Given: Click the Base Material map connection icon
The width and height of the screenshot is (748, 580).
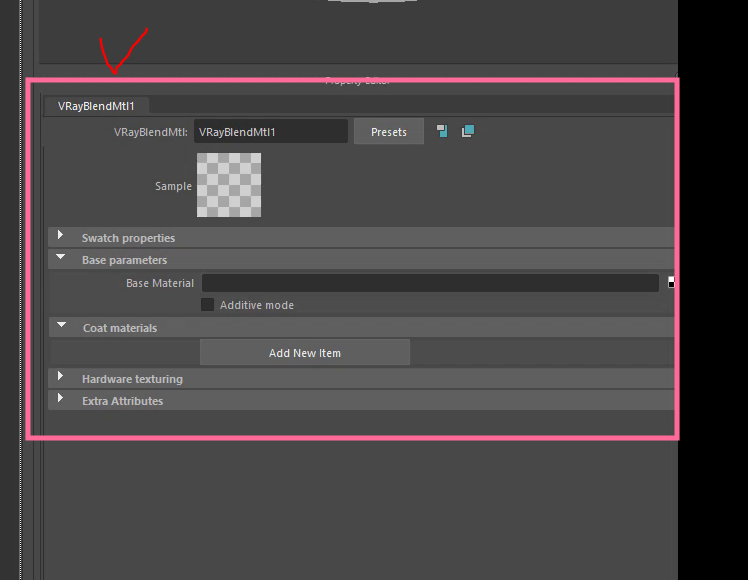Looking at the screenshot, I should pyautogui.click(x=671, y=282).
